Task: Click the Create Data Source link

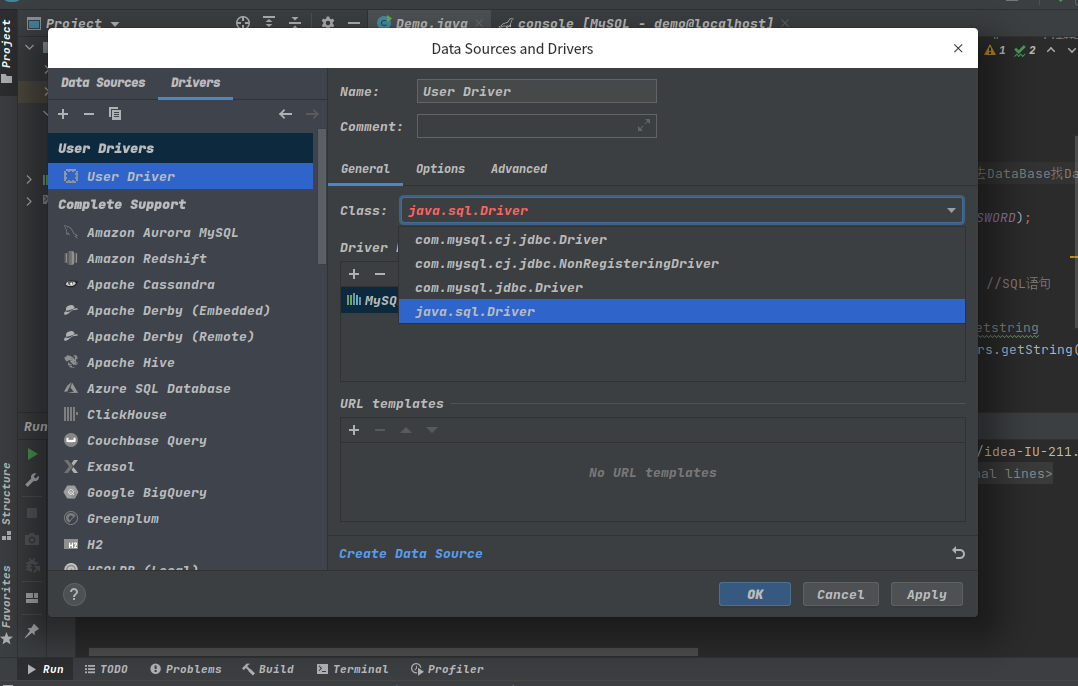Action: click(x=410, y=554)
